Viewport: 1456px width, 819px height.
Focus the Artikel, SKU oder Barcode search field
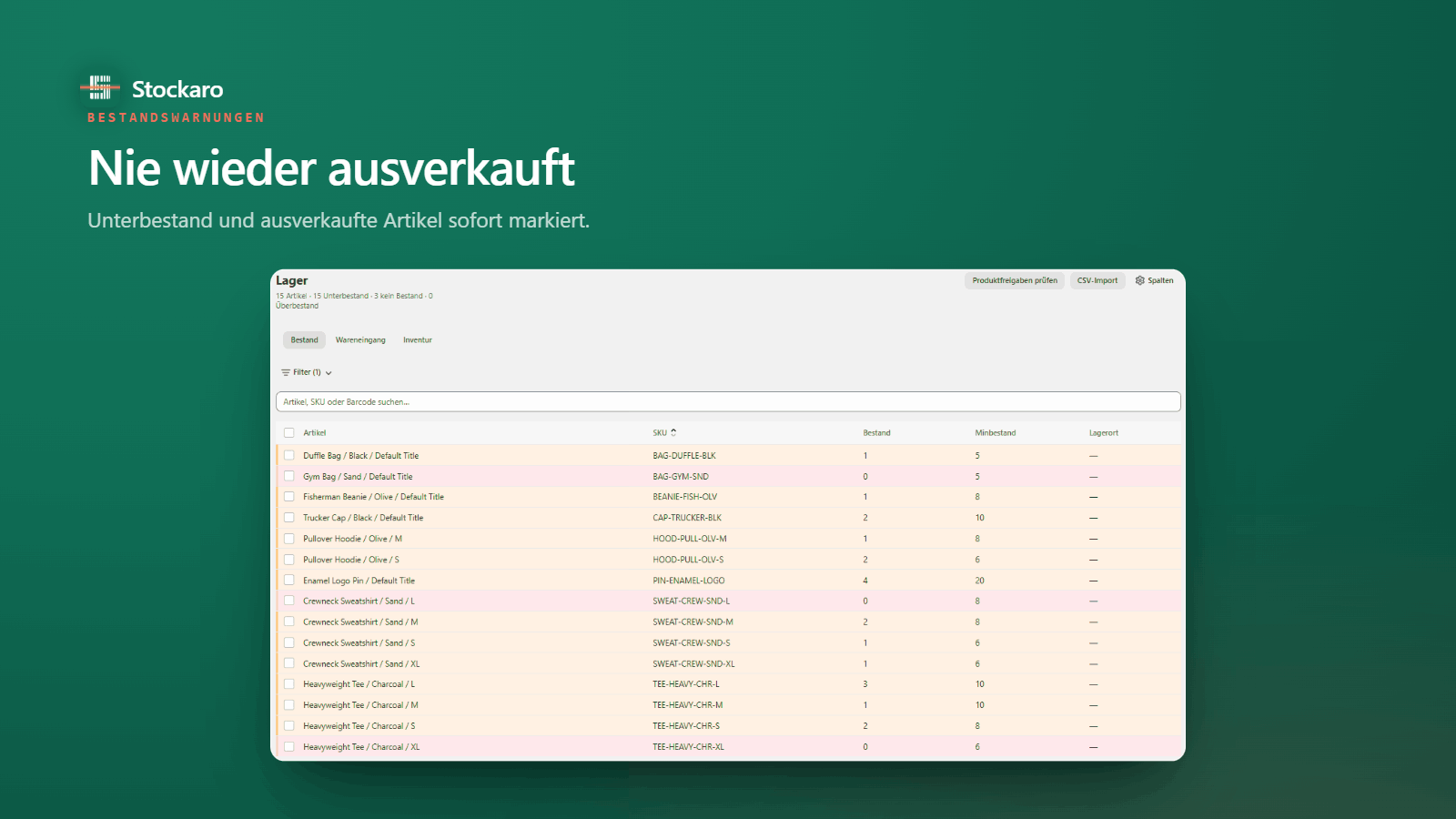tap(728, 401)
